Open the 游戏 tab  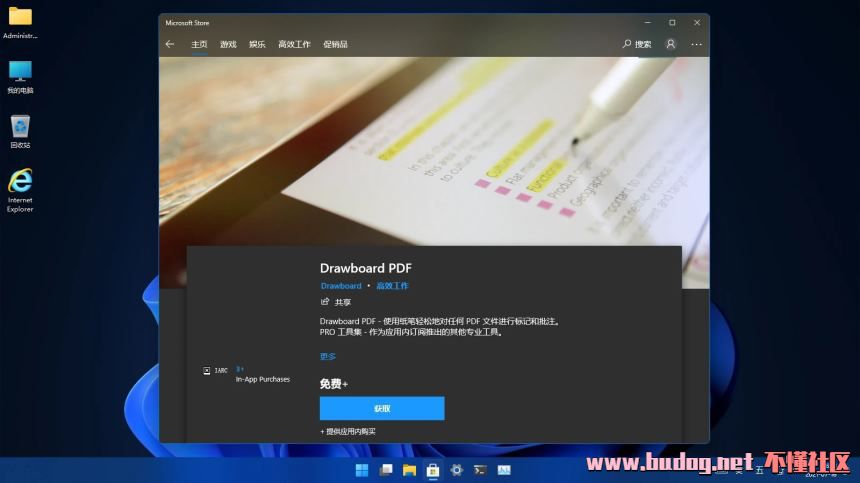point(228,44)
